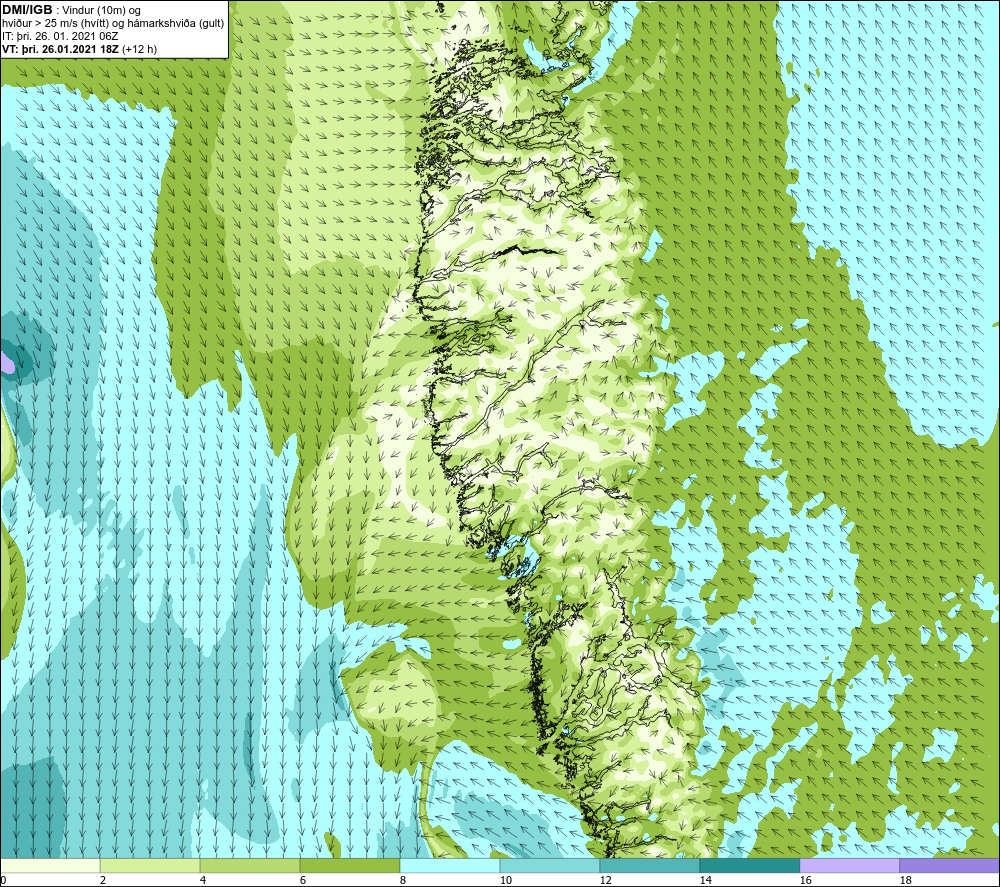Click the teal 12–14 scale segment
The width and height of the screenshot is (1000, 887).
click(x=649, y=865)
